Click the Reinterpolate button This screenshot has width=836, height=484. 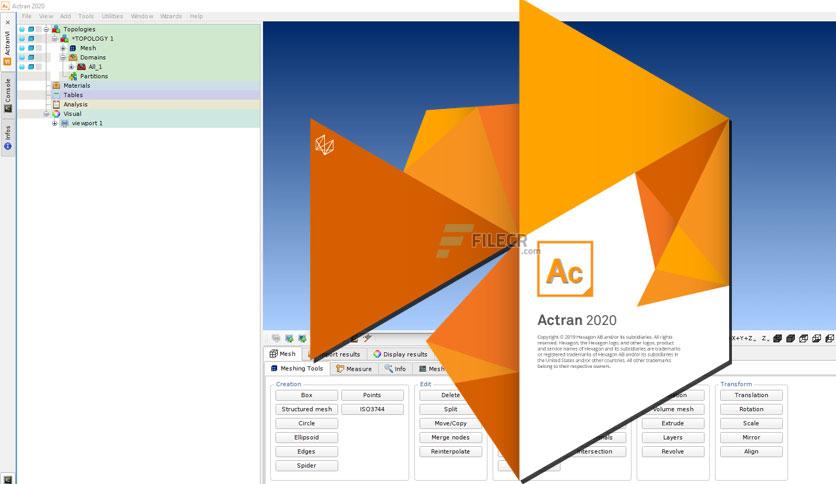[x=451, y=451]
